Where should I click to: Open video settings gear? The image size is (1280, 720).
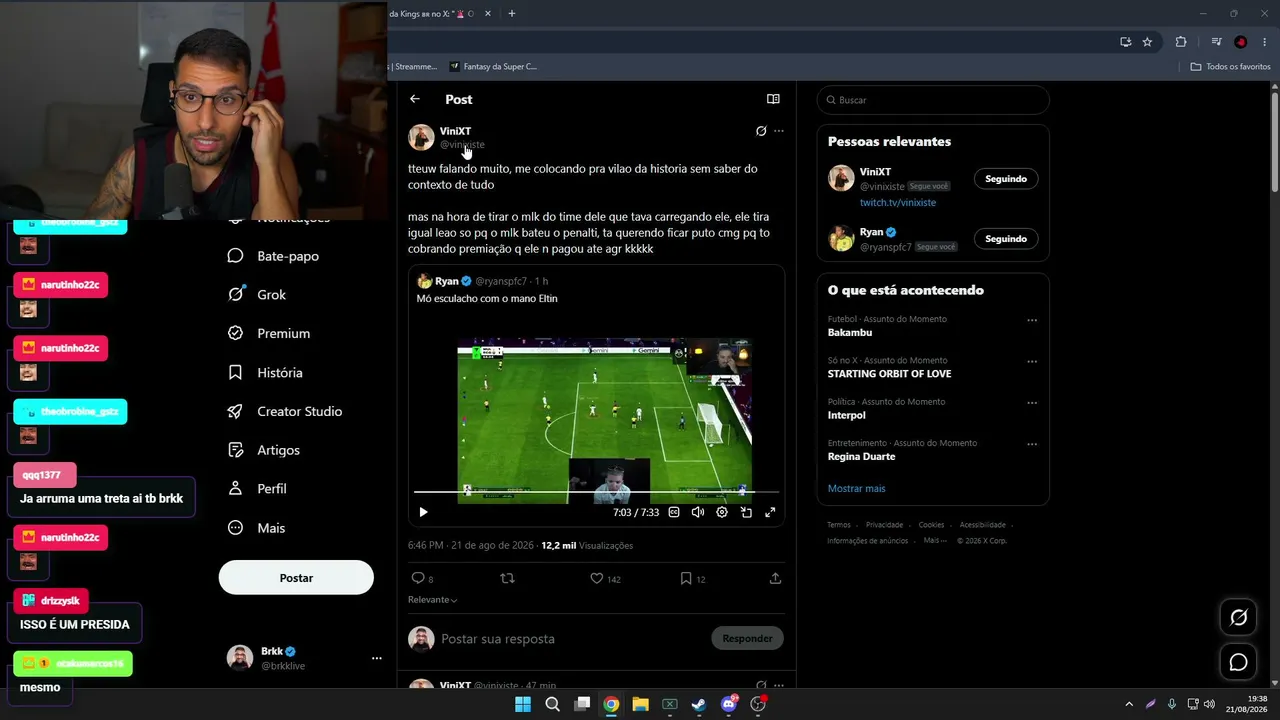[722, 512]
